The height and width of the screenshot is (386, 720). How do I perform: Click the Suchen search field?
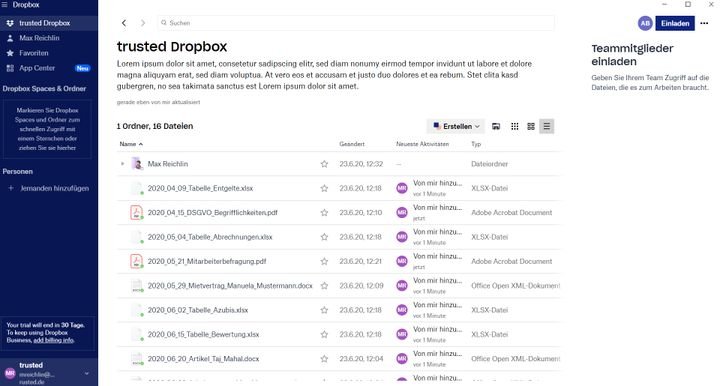click(356, 23)
